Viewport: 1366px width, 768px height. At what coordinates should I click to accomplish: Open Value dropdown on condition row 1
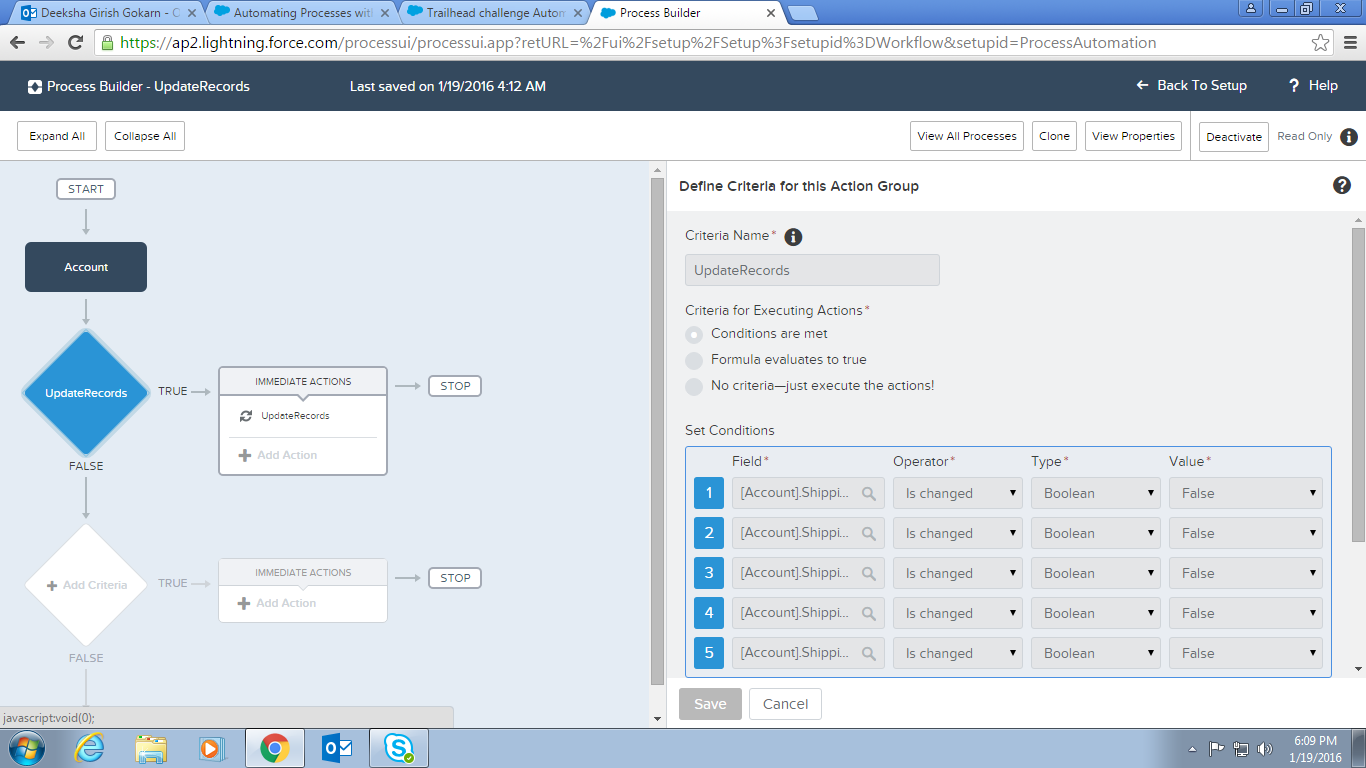(x=1246, y=493)
